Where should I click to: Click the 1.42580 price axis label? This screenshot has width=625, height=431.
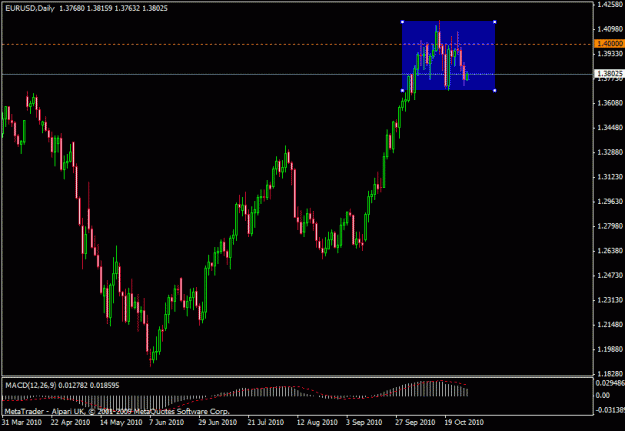click(610, 5)
